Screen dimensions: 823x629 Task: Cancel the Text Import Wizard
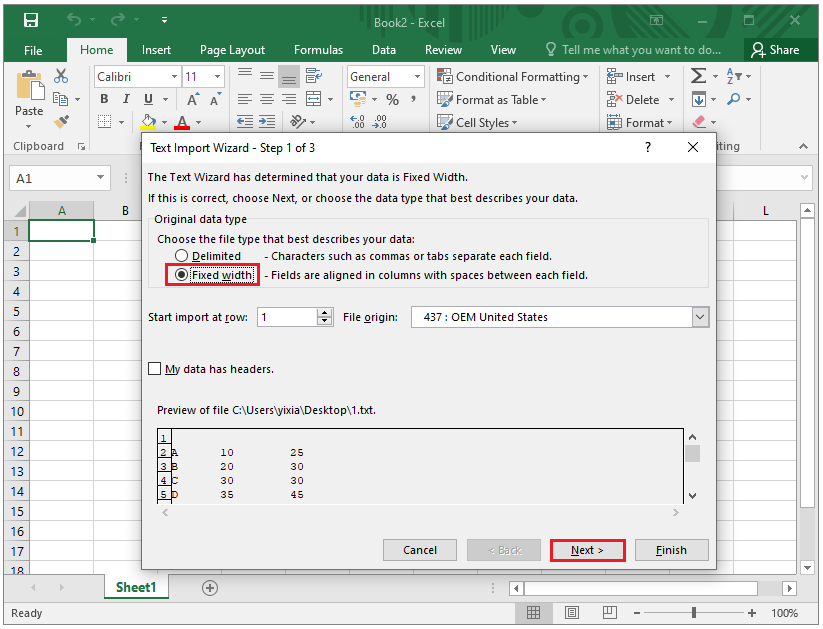[419, 549]
